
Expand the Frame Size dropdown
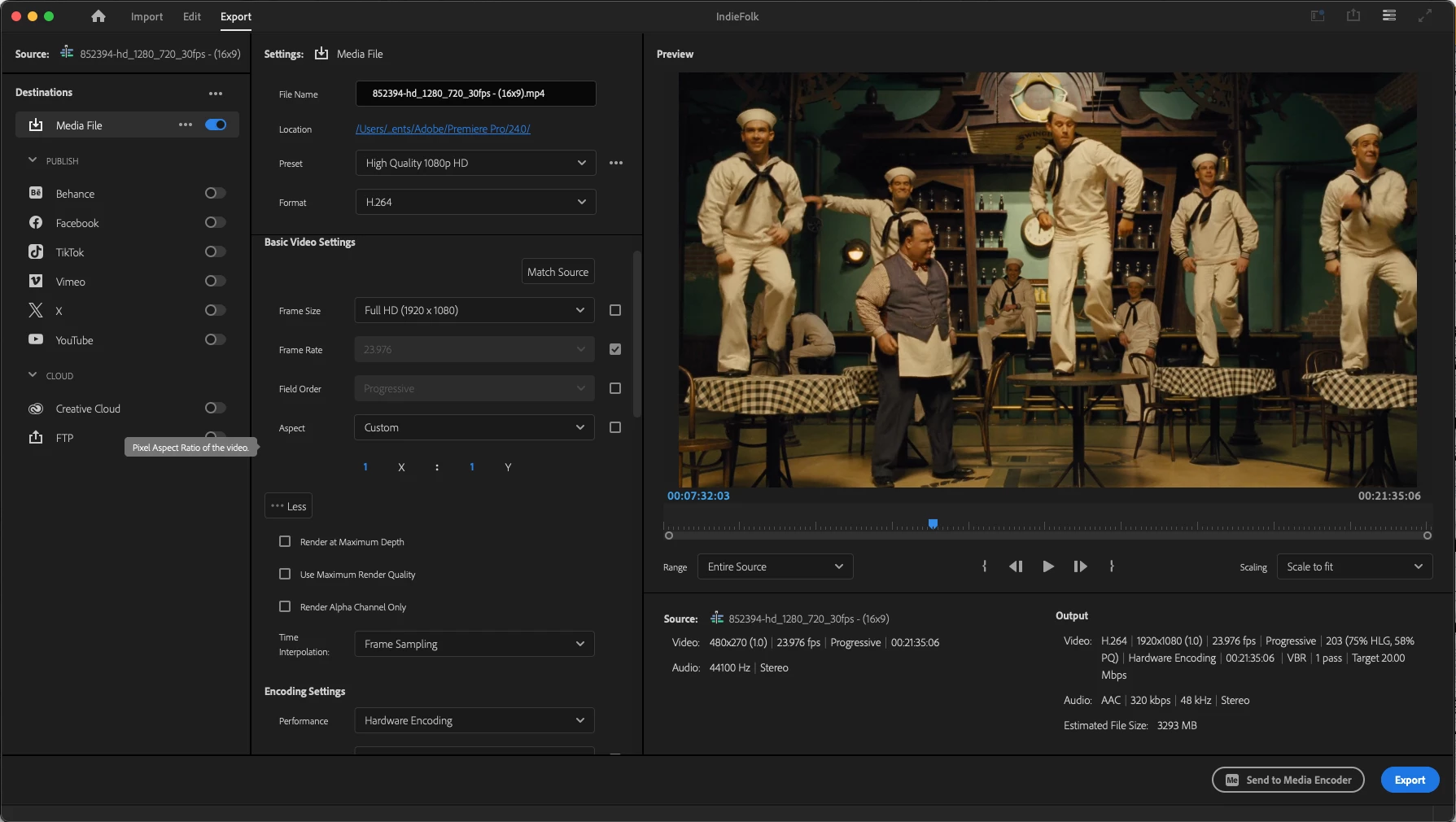click(474, 310)
